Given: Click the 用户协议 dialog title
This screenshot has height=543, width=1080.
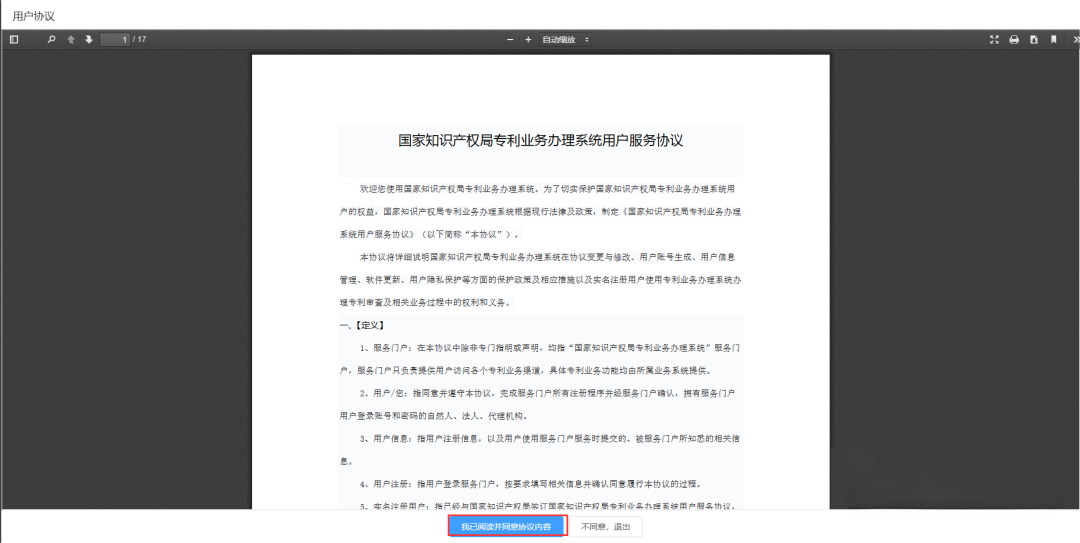Looking at the screenshot, I should point(34,16).
